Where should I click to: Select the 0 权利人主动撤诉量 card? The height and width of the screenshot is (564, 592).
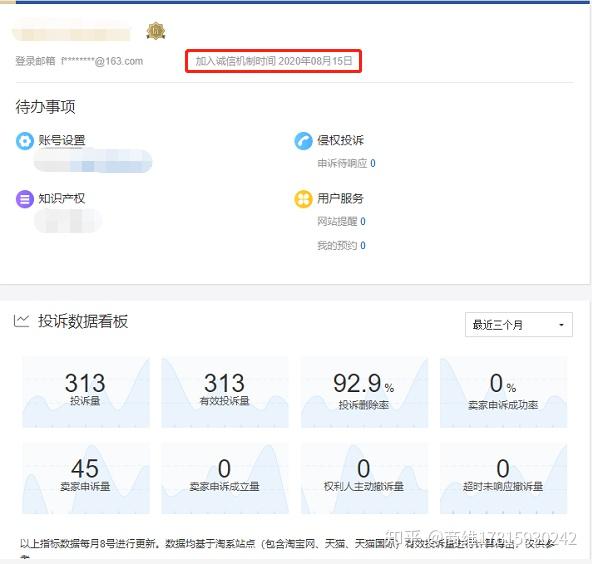(364, 479)
